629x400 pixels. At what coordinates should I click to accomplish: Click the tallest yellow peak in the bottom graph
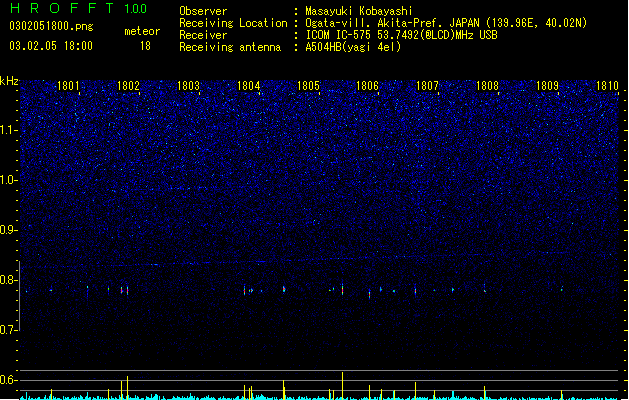342,385
